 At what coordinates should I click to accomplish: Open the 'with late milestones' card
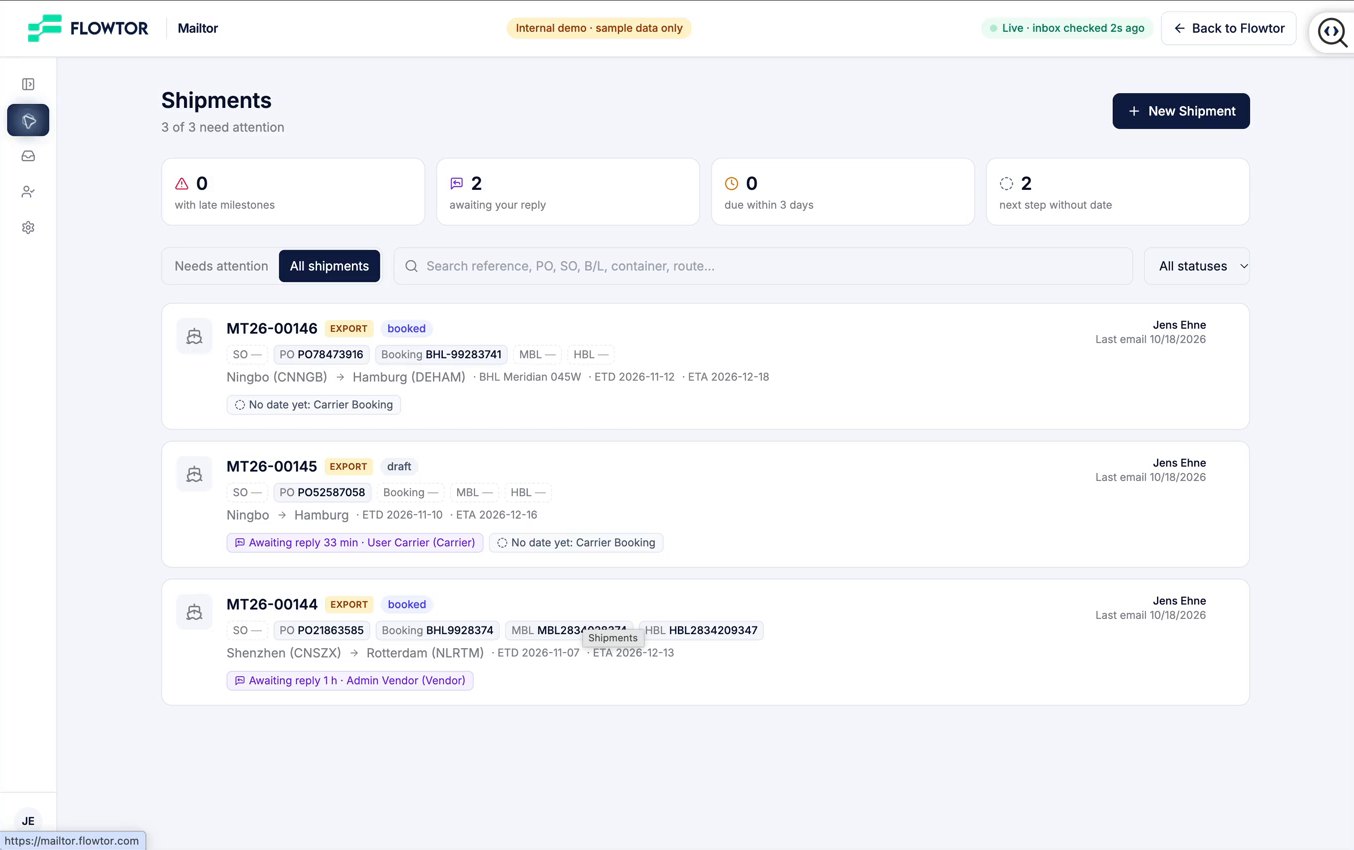point(293,192)
